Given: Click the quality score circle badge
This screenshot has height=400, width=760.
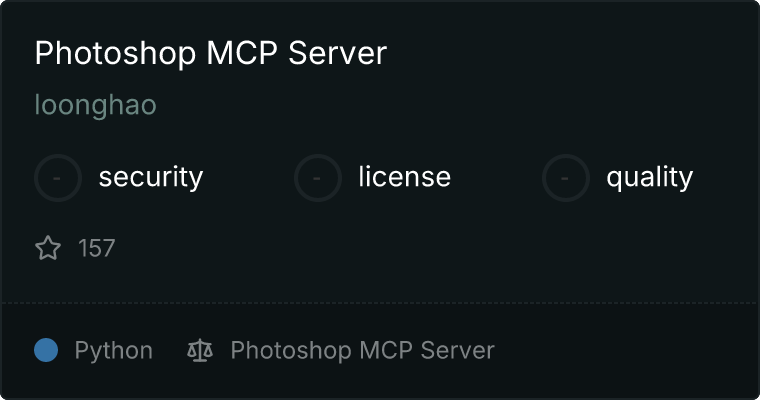Looking at the screenshot, I should point(566,178).
